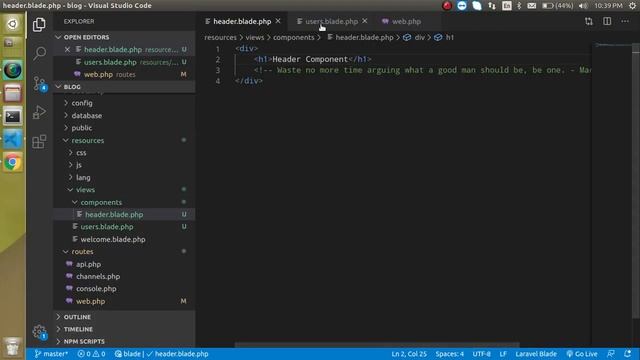This screenshot has width=640, height=360.
Task: Open the Extensions view
Action: (x=39, y=142)
